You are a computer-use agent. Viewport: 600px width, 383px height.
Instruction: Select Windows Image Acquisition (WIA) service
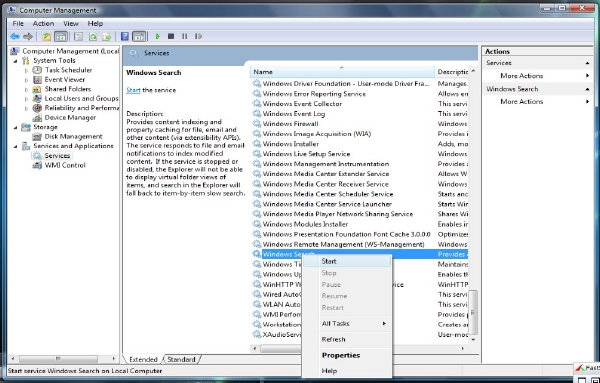click(360, 134)
